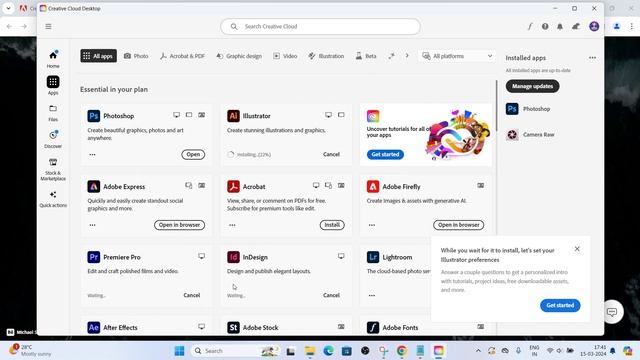Image resolution: width=640 pixels, height=360 pixels.
Task: Open Photoshop card more options ellipsis
Action: pos(92,155)
